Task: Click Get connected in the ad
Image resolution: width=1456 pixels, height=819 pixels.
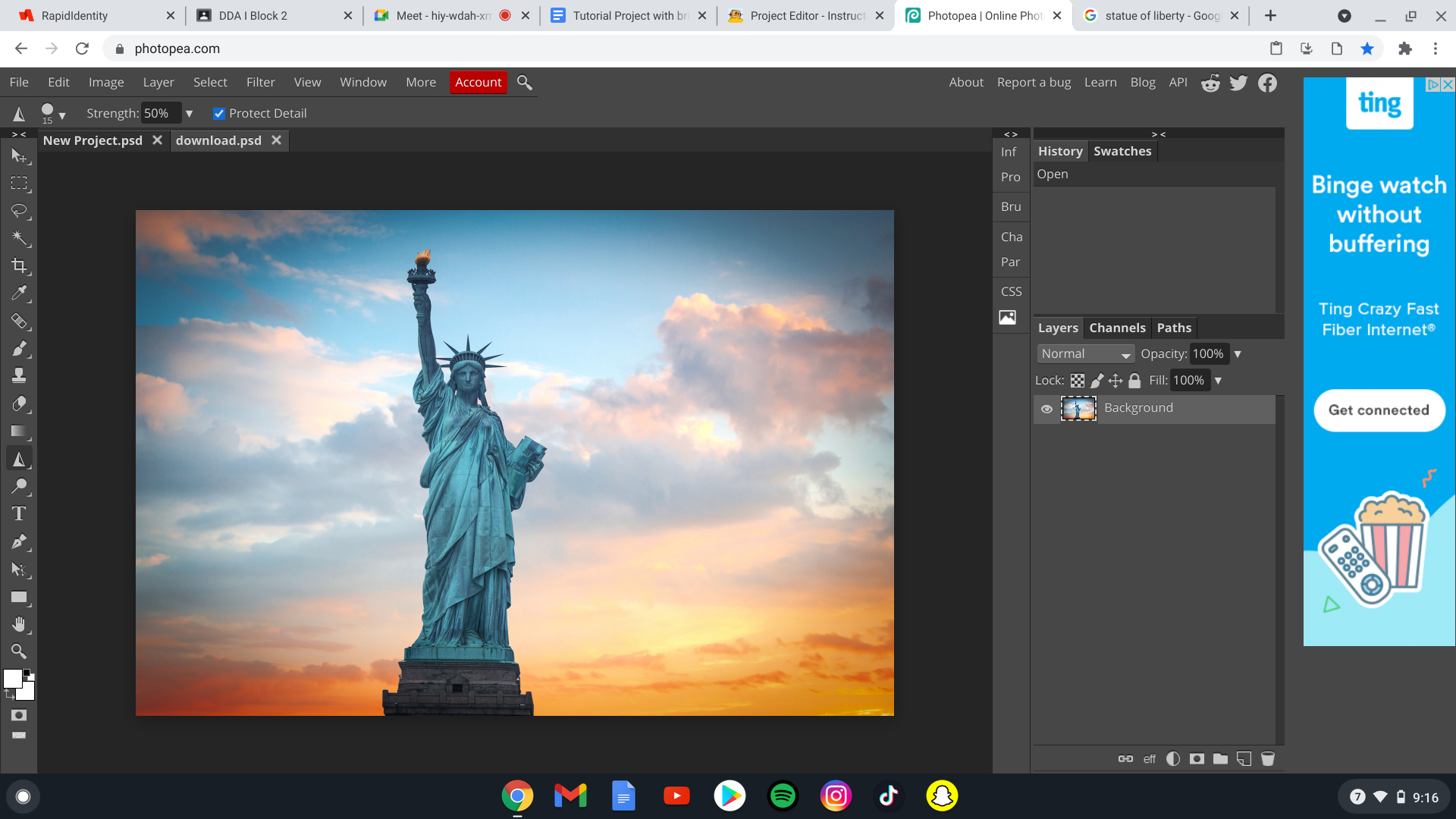Action: tap(1379, 410)
